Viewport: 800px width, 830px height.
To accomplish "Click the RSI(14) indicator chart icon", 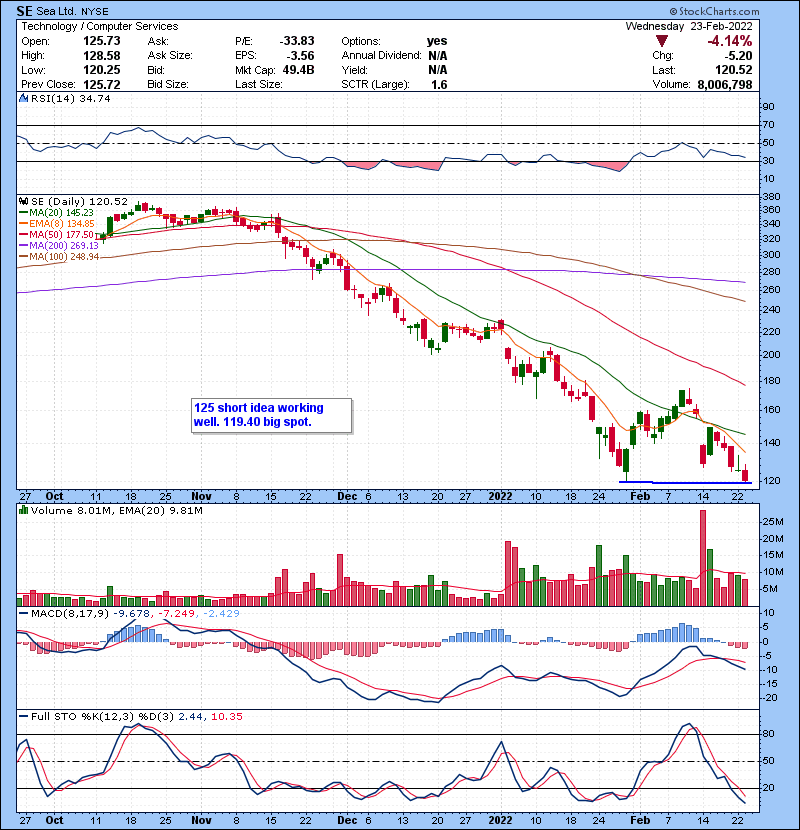I will [x=23, y=98].
